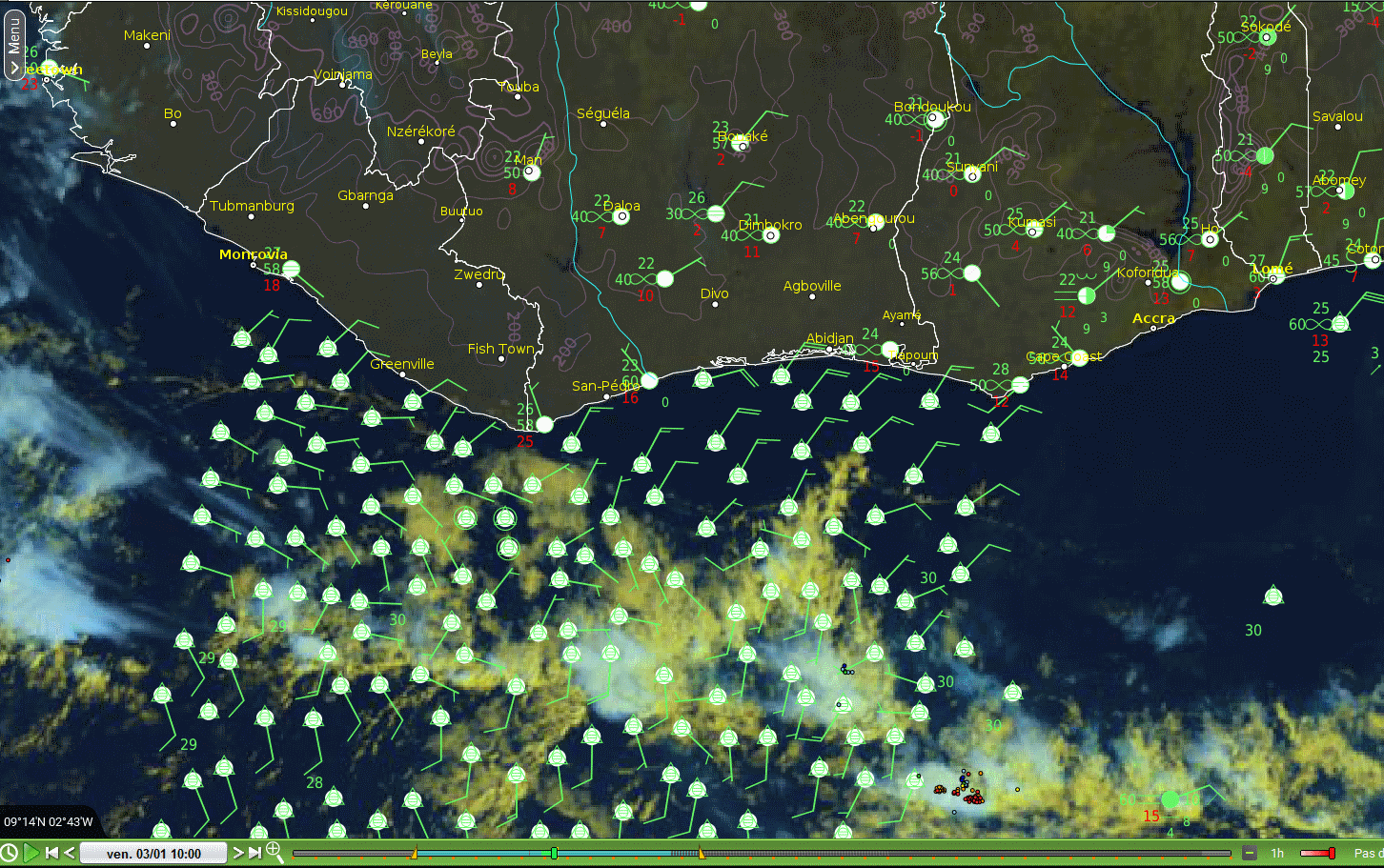Click the magnifier zoom icon beside timeline
This screenshot has height=868, width=1384.
[275, 852]
